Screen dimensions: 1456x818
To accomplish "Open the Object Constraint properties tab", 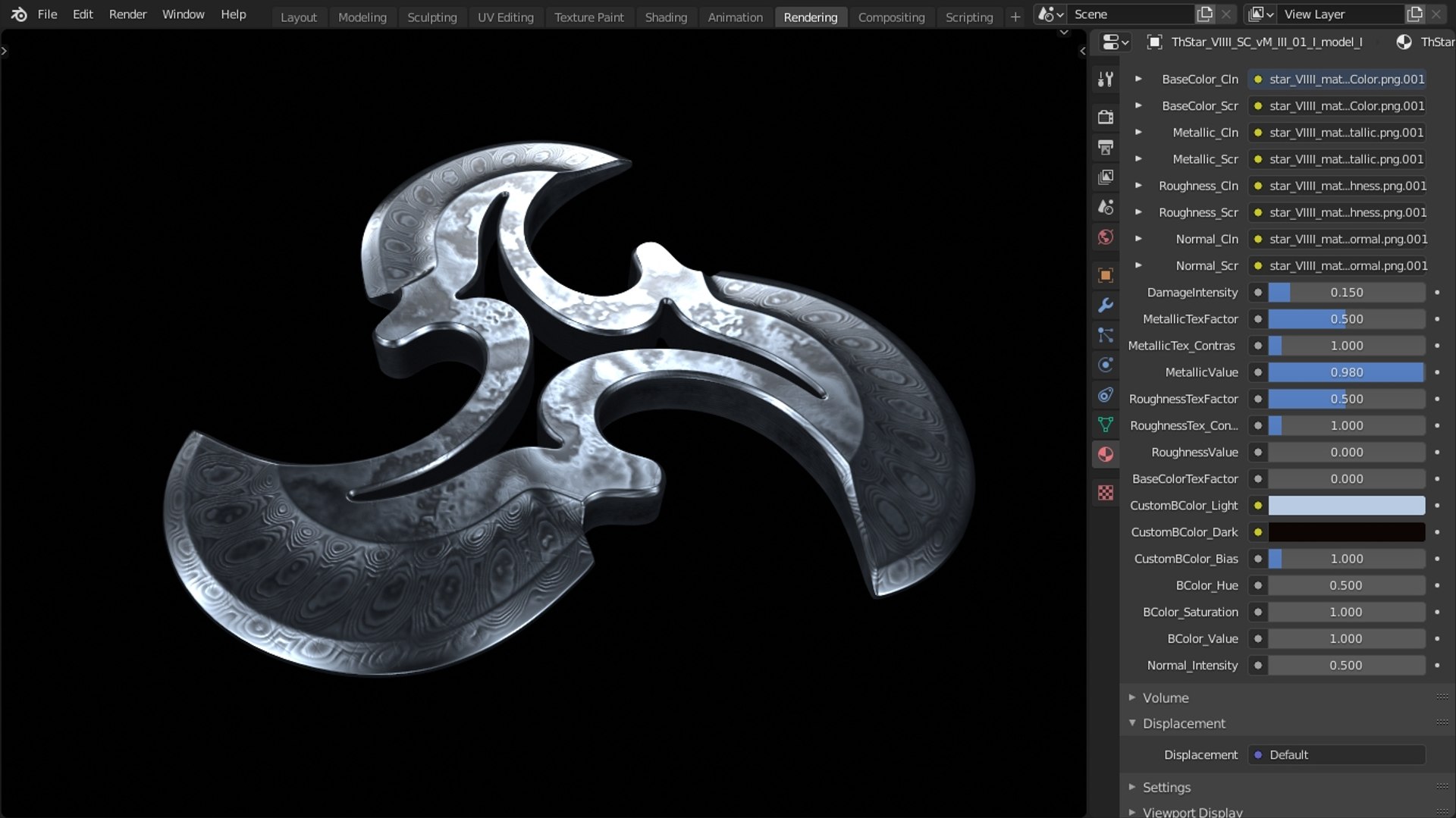I will [1106, 394].
